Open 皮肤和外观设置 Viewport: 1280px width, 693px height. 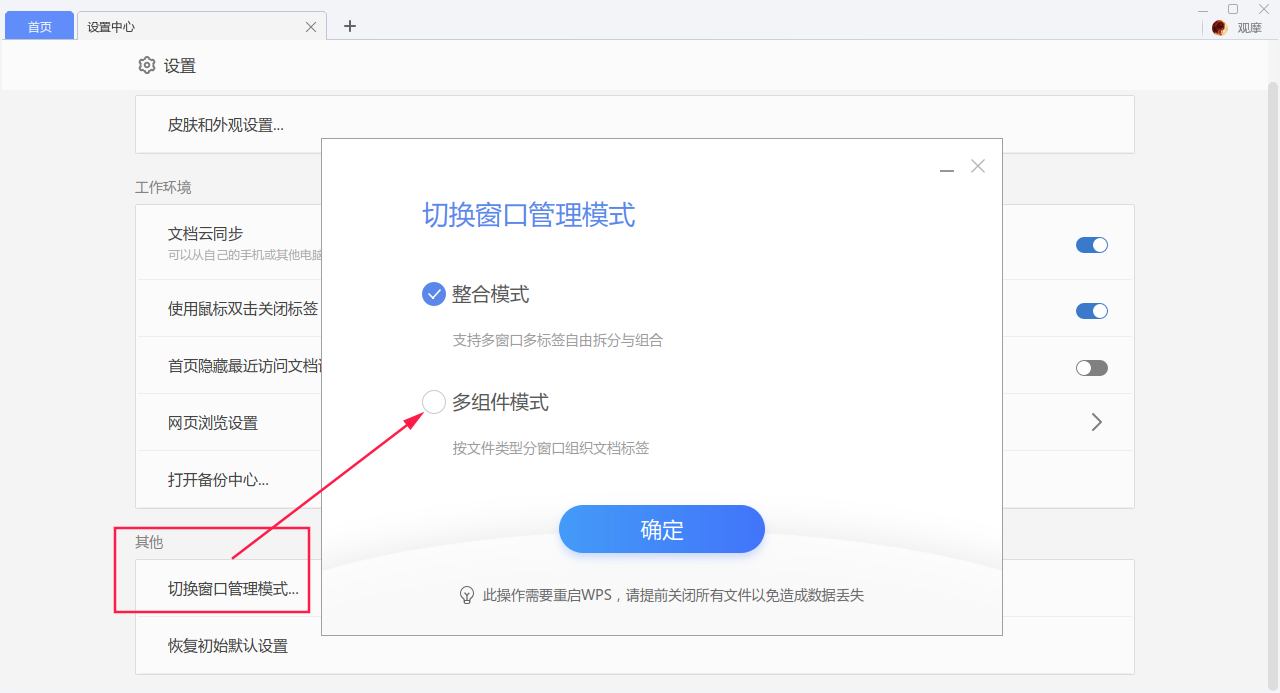(x=226, y=124)
